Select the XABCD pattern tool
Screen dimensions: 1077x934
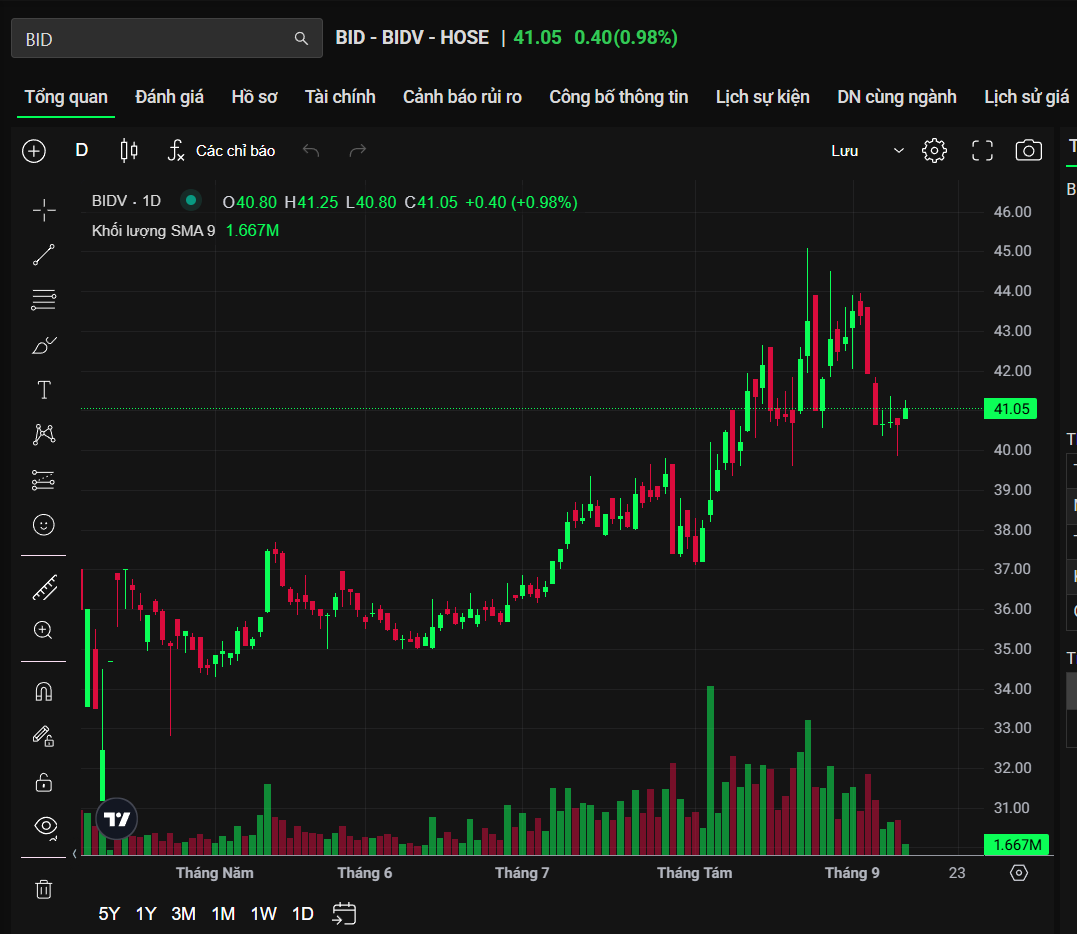tap(44, 434)
